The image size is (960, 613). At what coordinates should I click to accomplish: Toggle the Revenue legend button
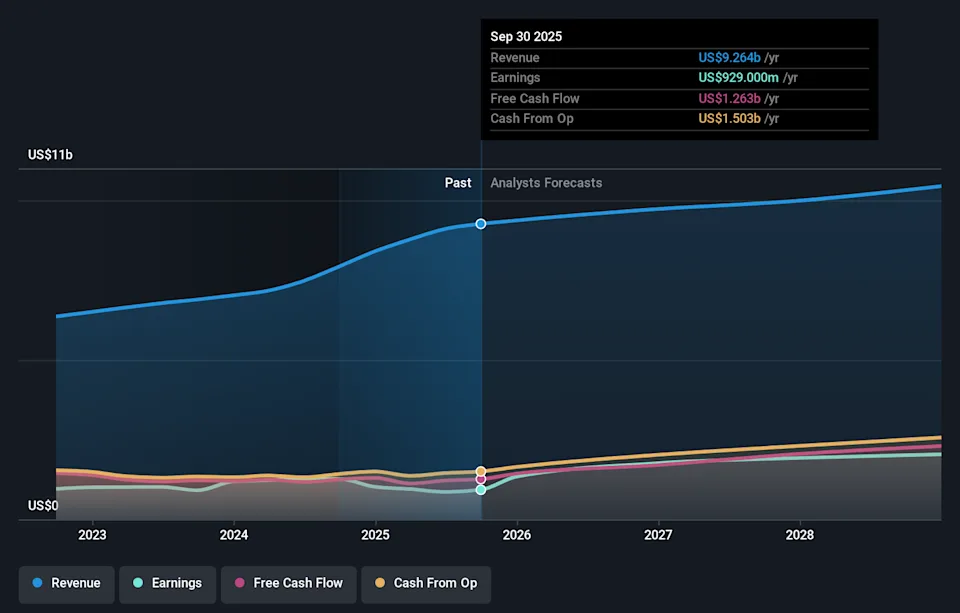point(66,583)
